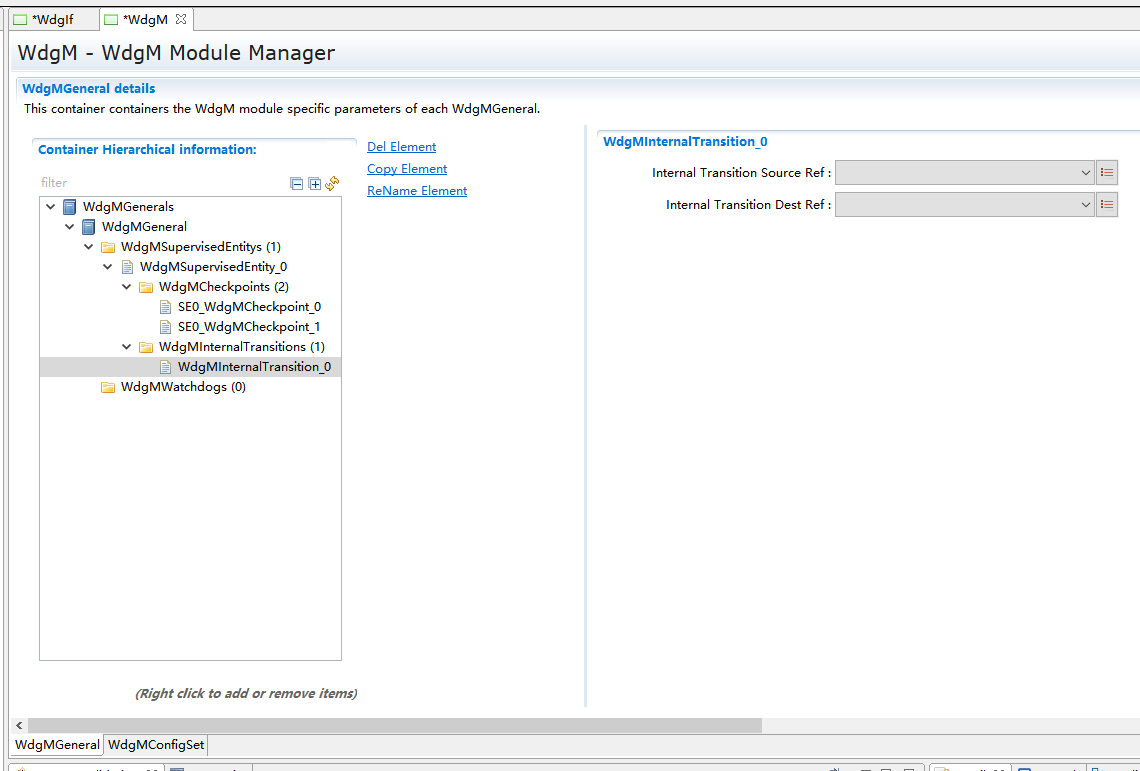Image resolution: width=1140 pixels, height=771 pixels.
Task: Click the WdgMInternalTransition_0 document icon
Action: point(165,367)
